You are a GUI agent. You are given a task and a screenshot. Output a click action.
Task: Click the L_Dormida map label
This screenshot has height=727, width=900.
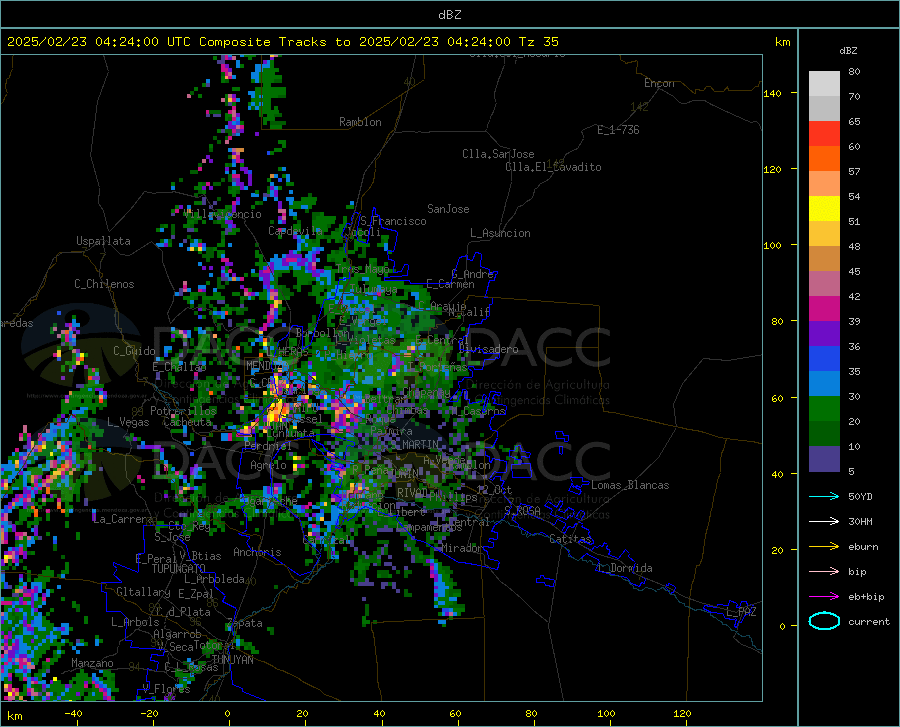pos(624,568)
